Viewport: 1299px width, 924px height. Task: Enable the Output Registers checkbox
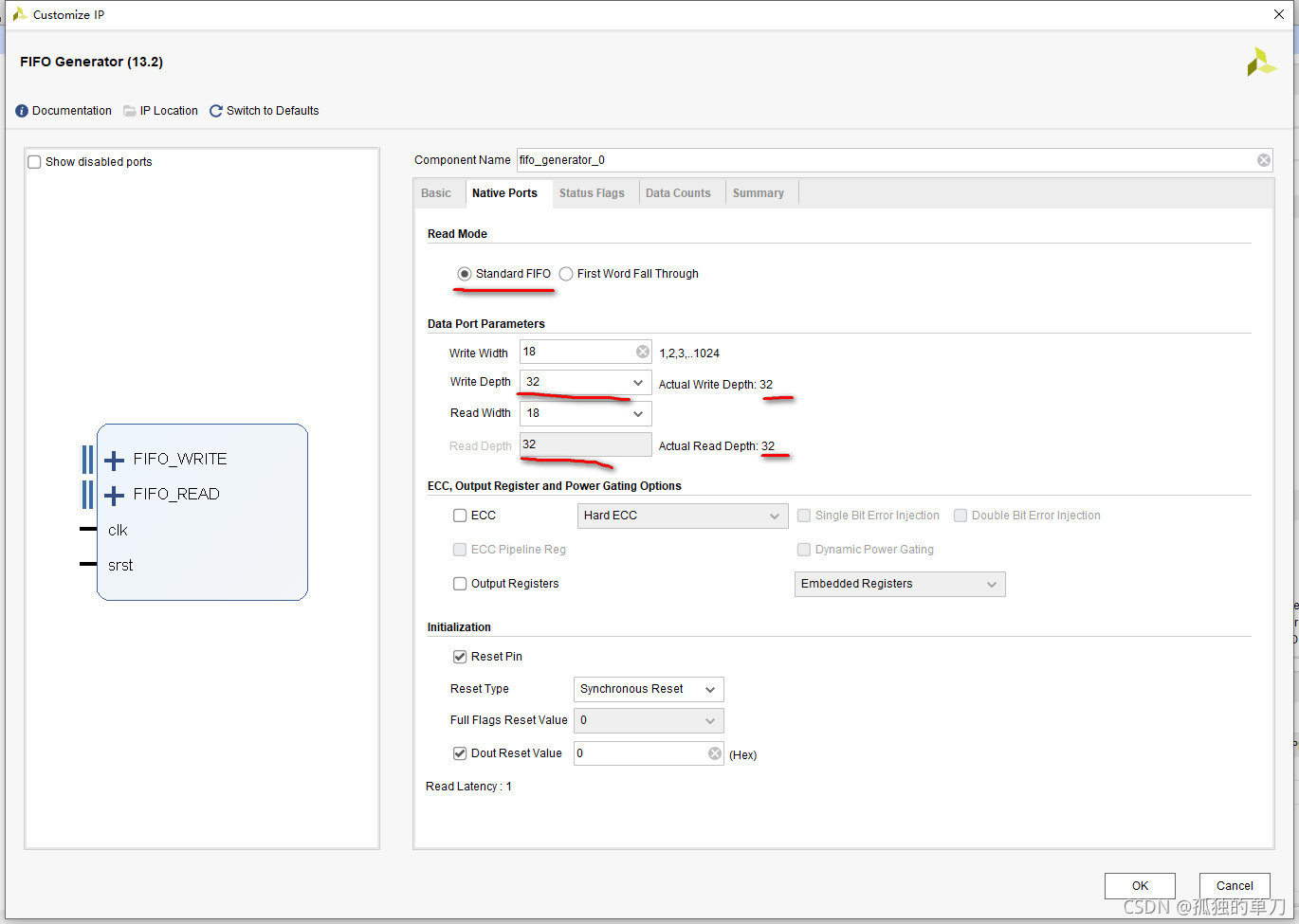[x=460, y=584]
